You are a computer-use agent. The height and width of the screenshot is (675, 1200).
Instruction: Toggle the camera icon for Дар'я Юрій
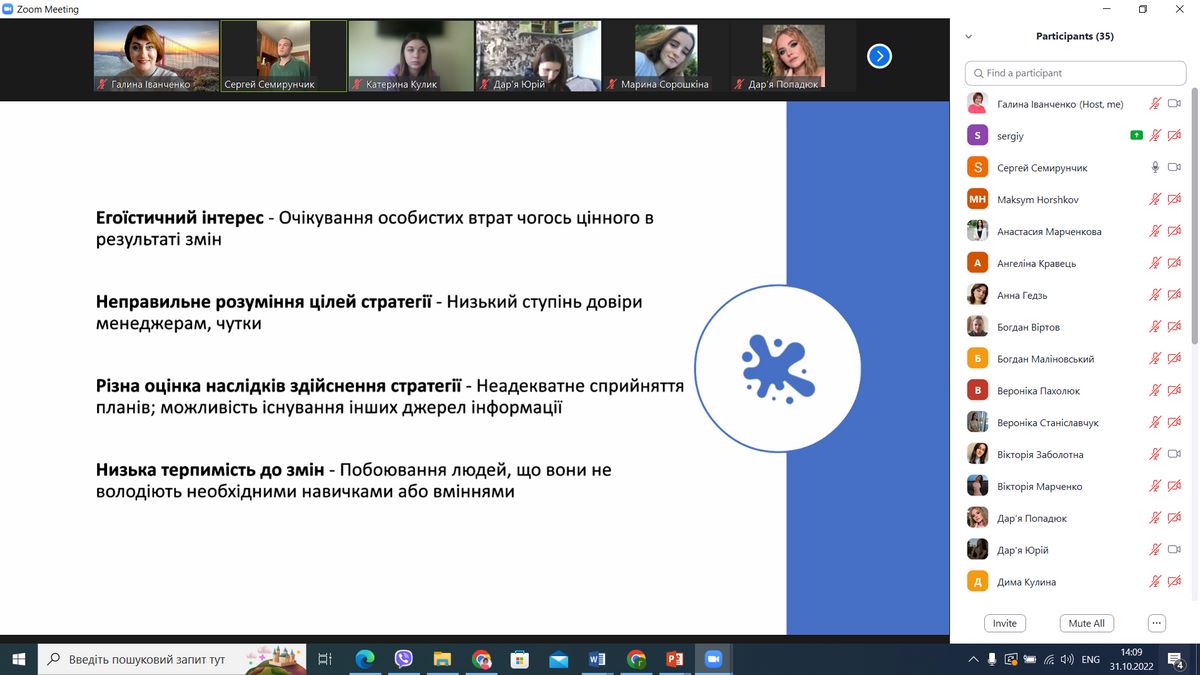pos(1174,550)
